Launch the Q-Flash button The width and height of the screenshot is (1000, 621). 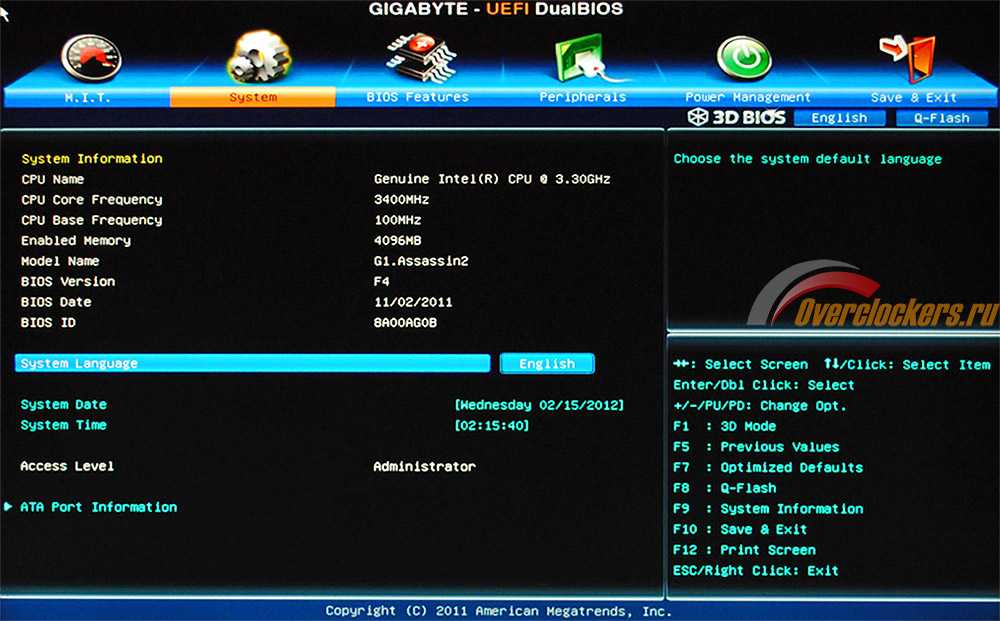(x=942, y=118)
